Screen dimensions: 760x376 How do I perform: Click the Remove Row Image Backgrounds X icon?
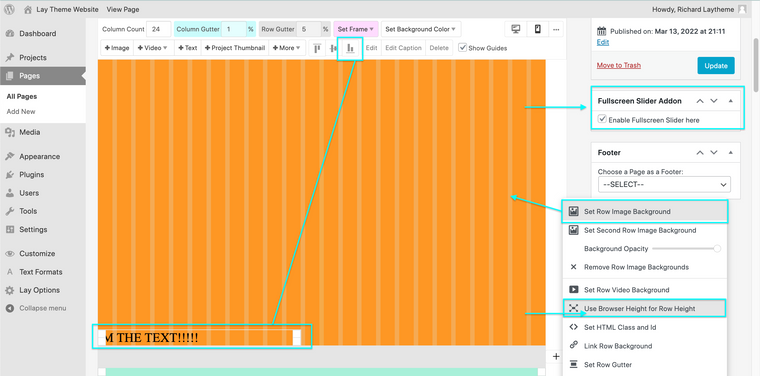click(x=573, y=267)
